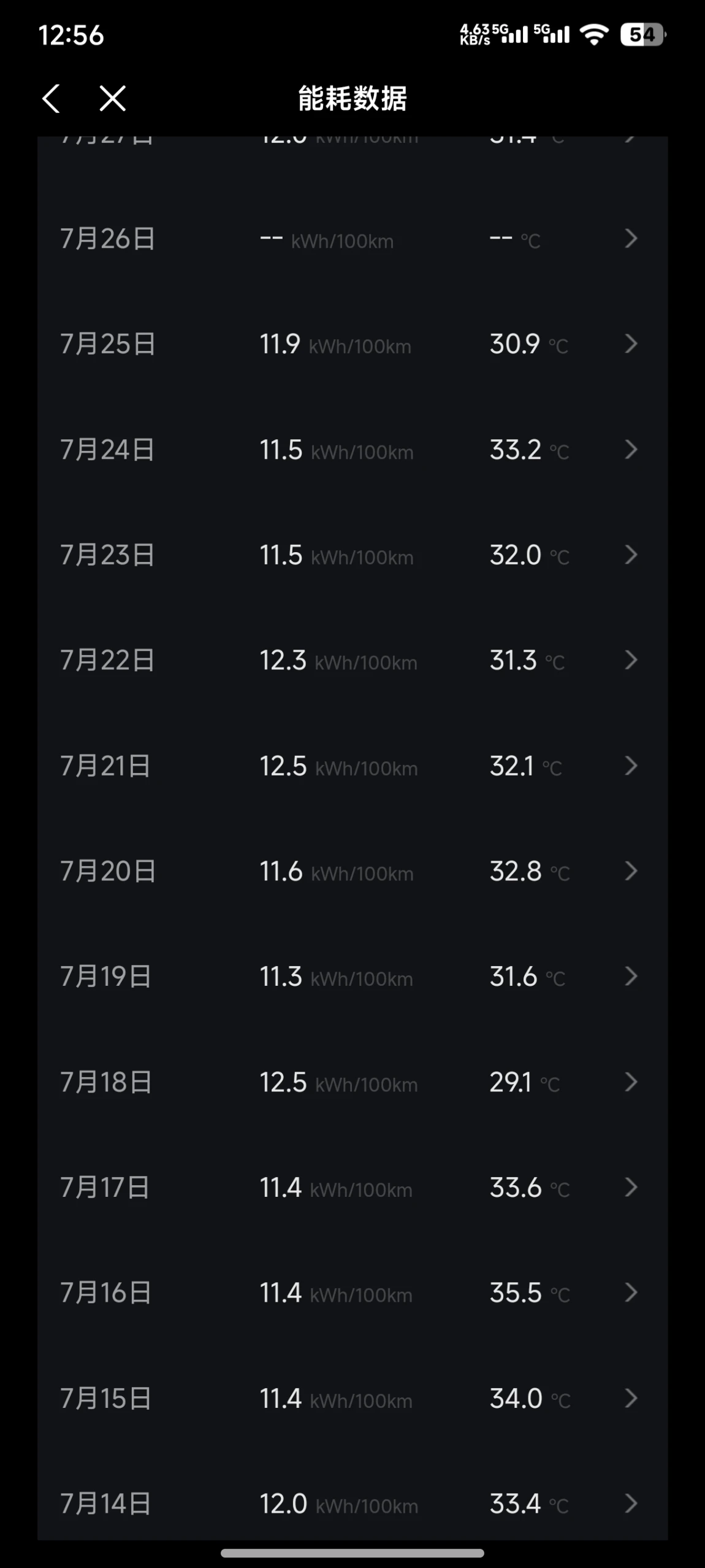Viewport: 705px width, 1568px height.
Task: Close the page with X icon
Action: (x=113, y=98)
